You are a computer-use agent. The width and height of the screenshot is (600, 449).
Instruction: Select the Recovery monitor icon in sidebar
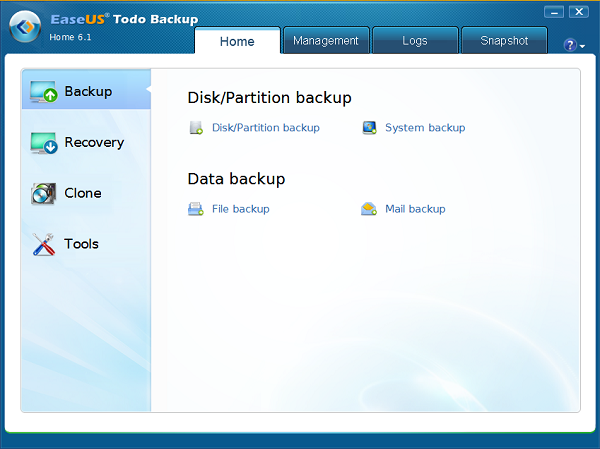point(44,143)
